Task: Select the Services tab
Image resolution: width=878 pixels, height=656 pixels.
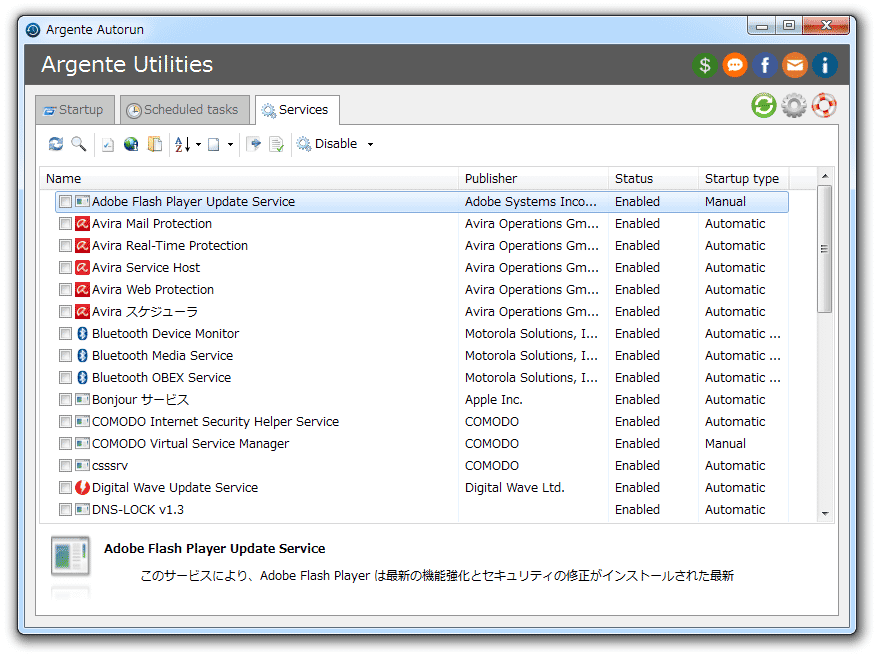Action: point(297,110)
